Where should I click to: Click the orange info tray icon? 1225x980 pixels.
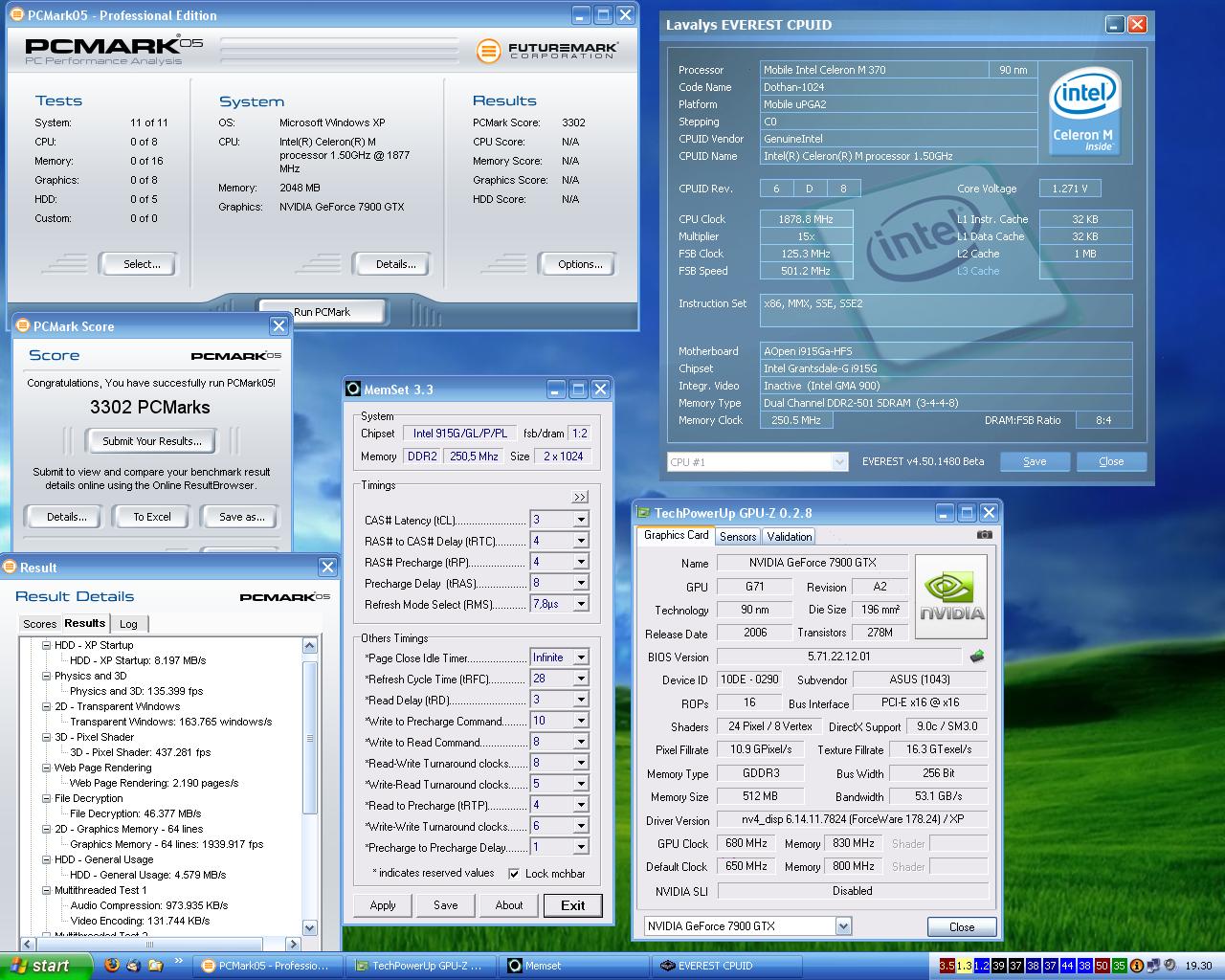pos(1136,966)
